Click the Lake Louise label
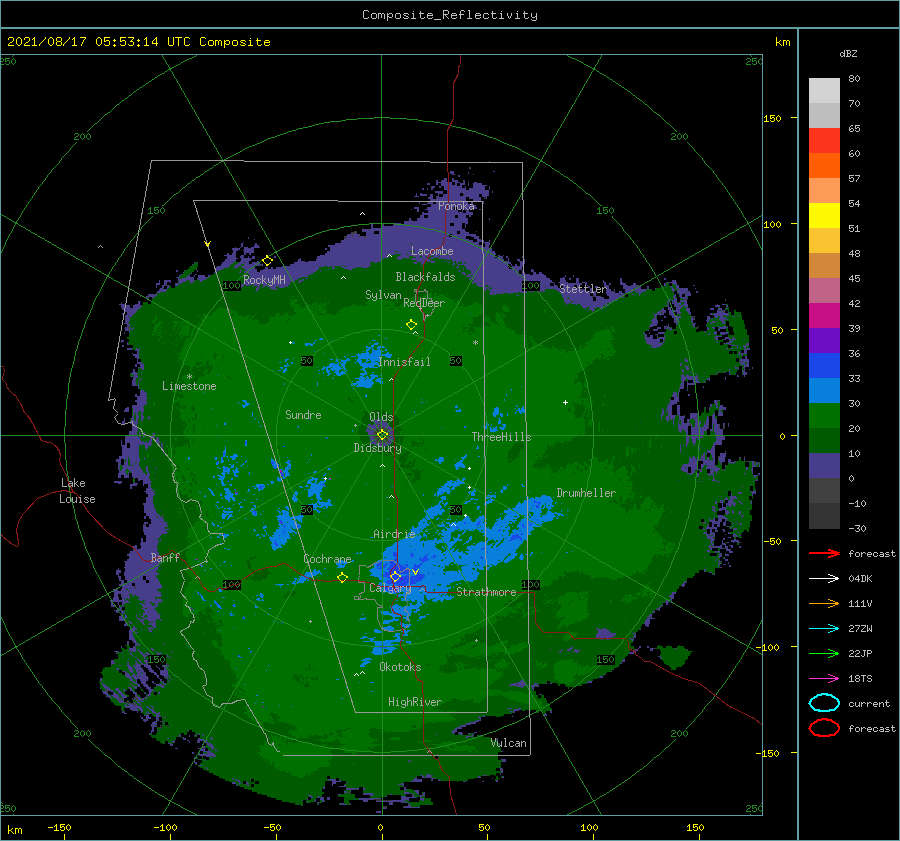The width and height of the screenshot is (900, 841). pos(77,491)
